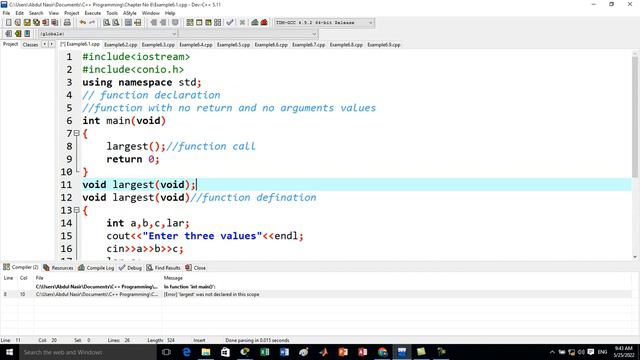640x360 pixels.
Task: Open the Search menu
Action: pyautogui.click(x=36, y=13)
